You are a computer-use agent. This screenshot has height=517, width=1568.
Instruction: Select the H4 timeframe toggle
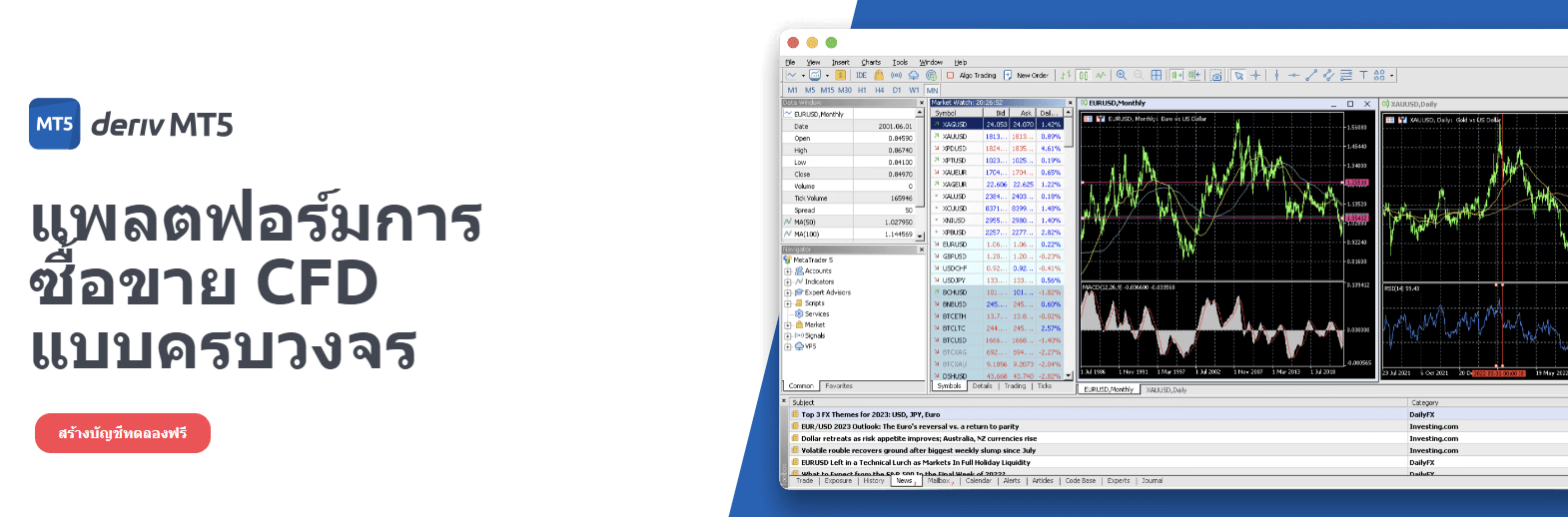[x=880, y=90]
